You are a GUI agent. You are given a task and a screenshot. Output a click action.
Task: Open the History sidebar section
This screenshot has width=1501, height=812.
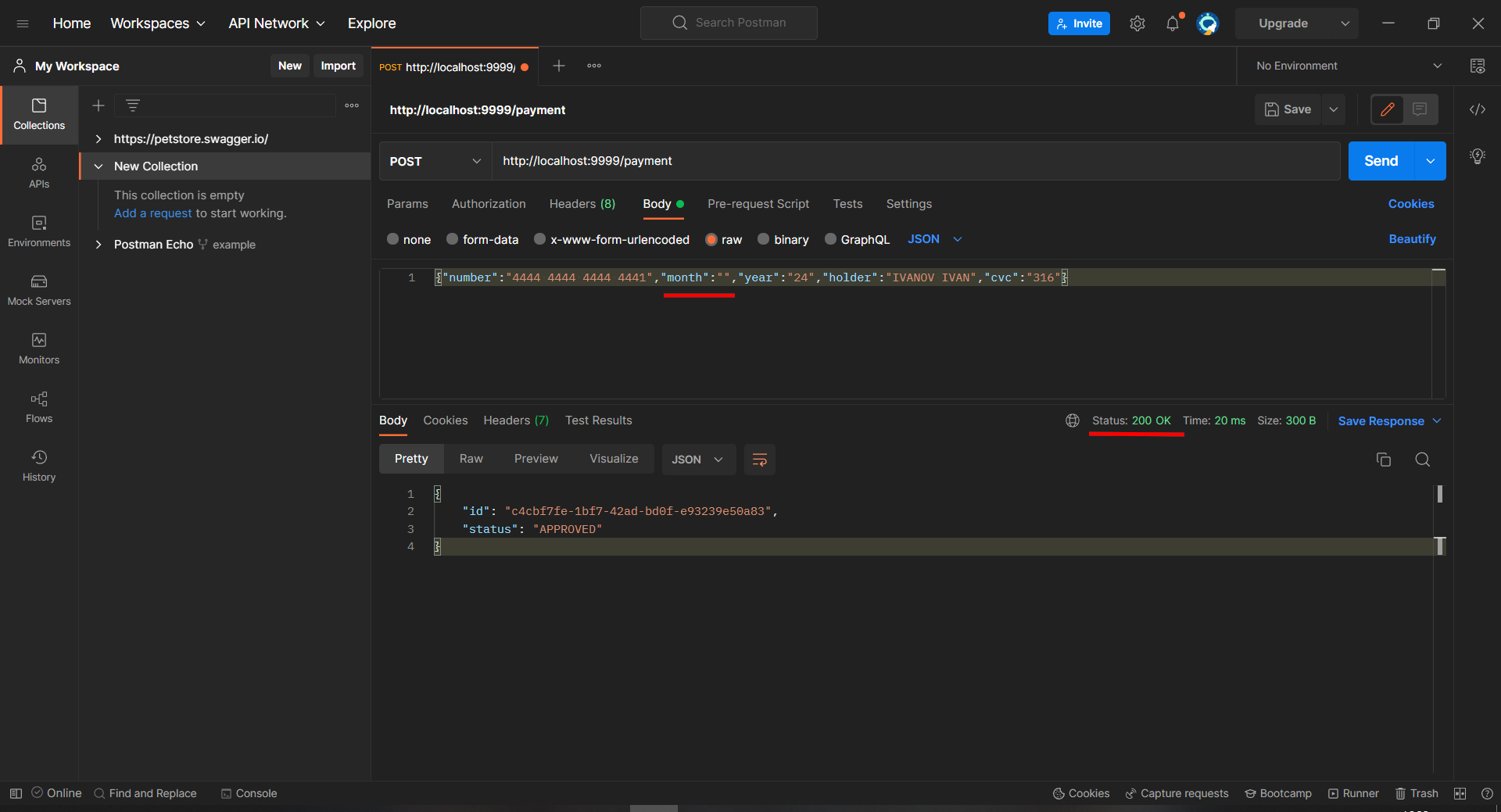tap(39, 466)
